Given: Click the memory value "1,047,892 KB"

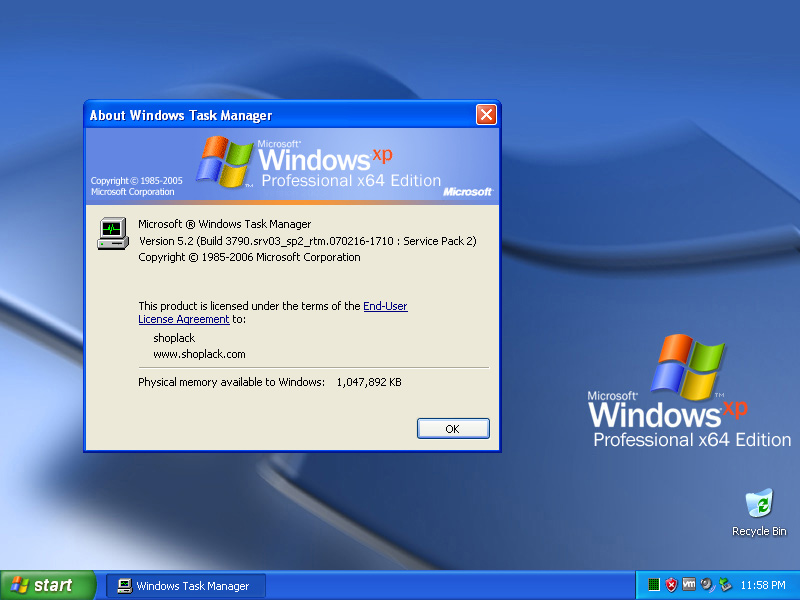Looking at the screenshot, I should [x=369, y=382].
